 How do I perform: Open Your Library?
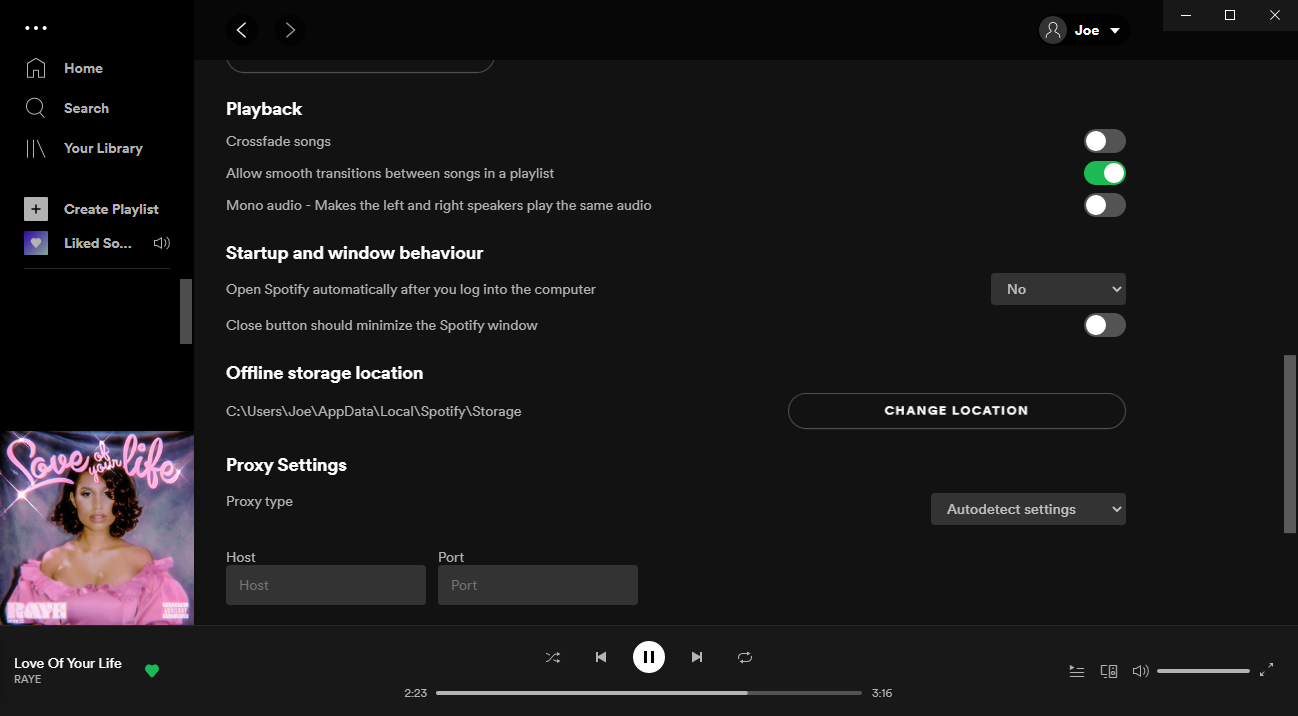coord(36,147)
